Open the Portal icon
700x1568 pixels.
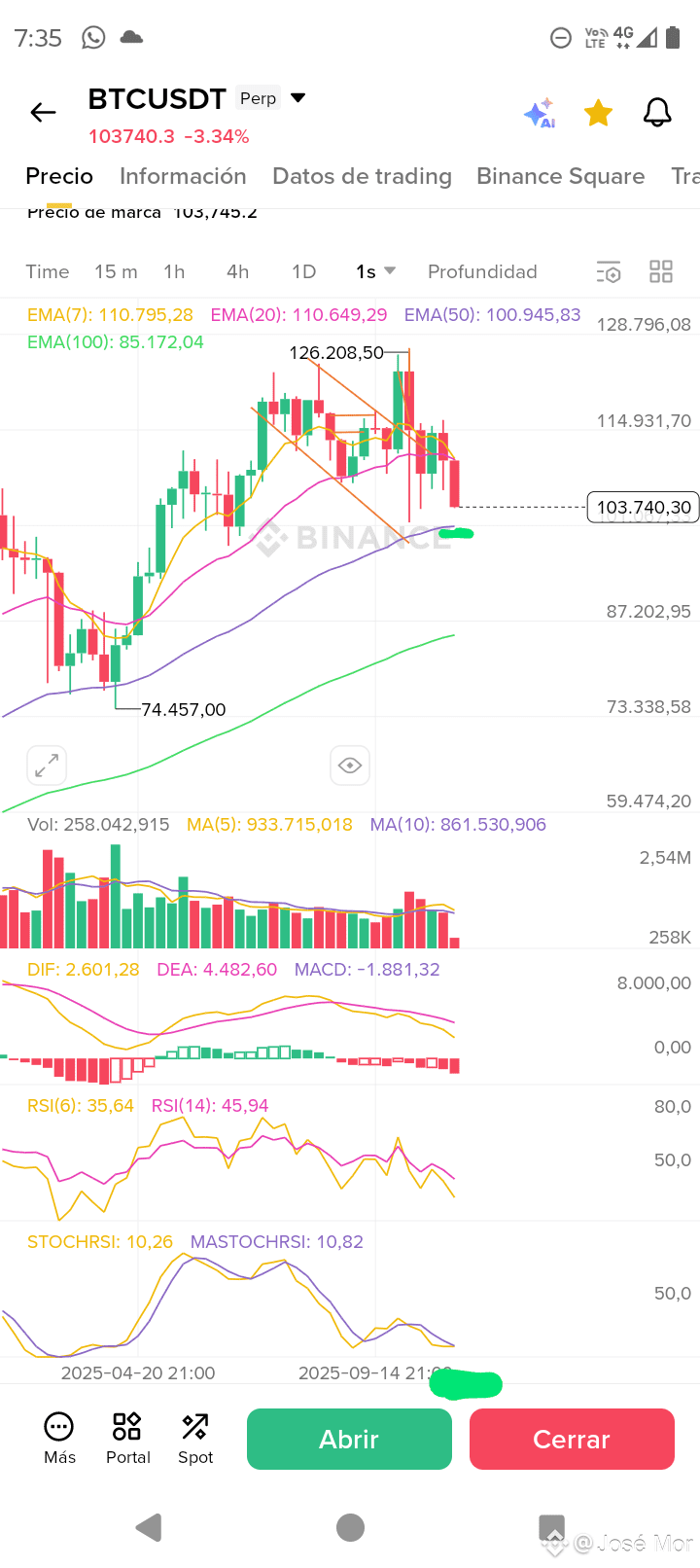coord(127,1439)
